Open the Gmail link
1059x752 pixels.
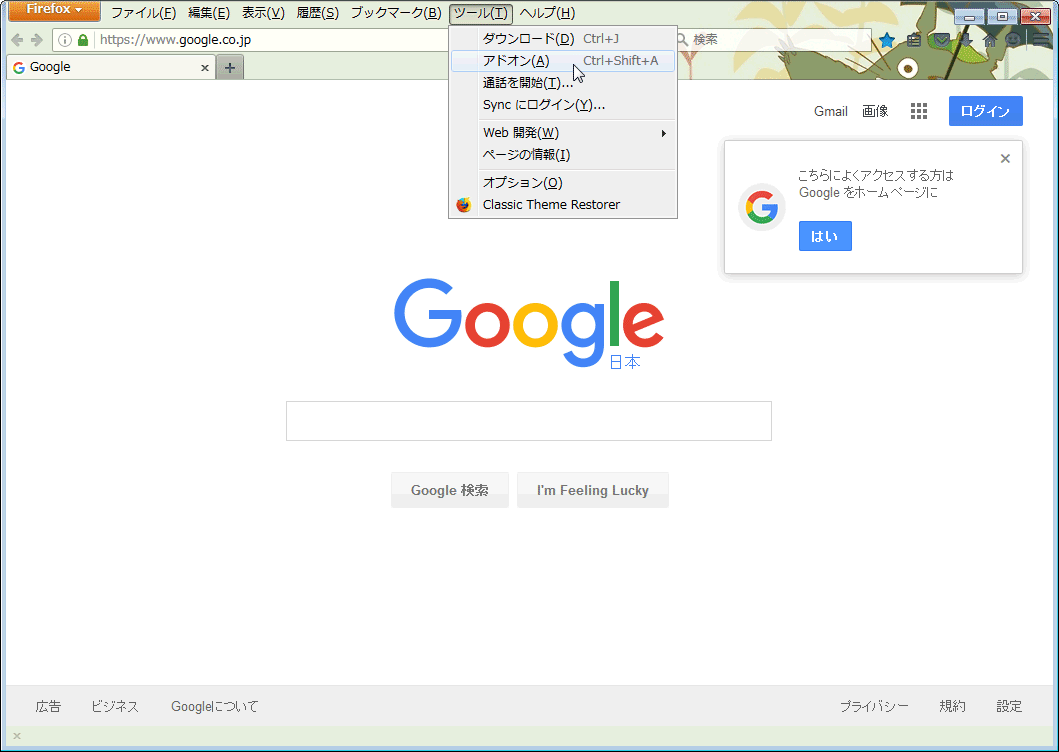(831, 111)
